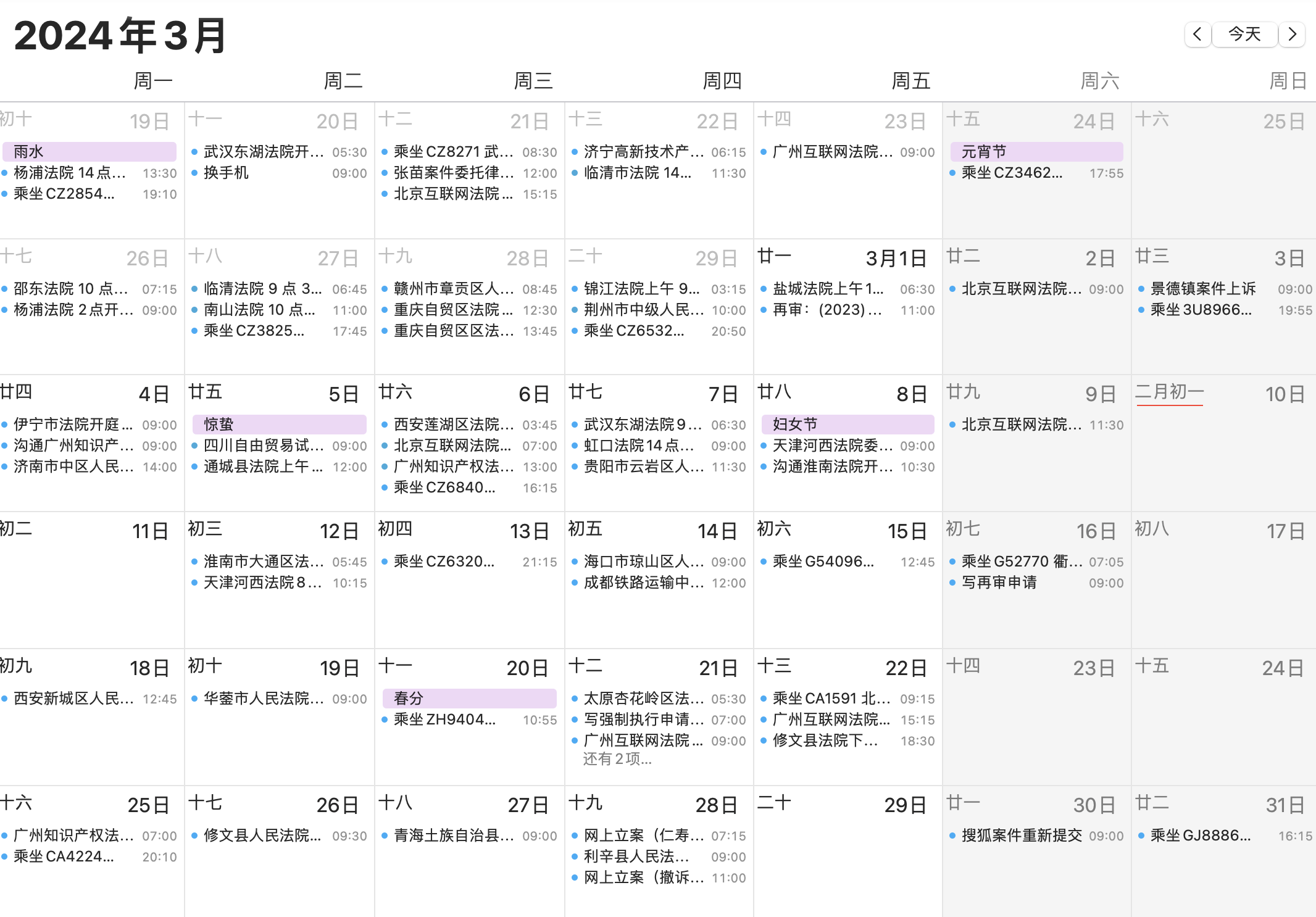Viewport: 1316px width, 917px height.
Task: Open 景德镇案件上诉 event on March 3
Action: (x=1203, y=289)
